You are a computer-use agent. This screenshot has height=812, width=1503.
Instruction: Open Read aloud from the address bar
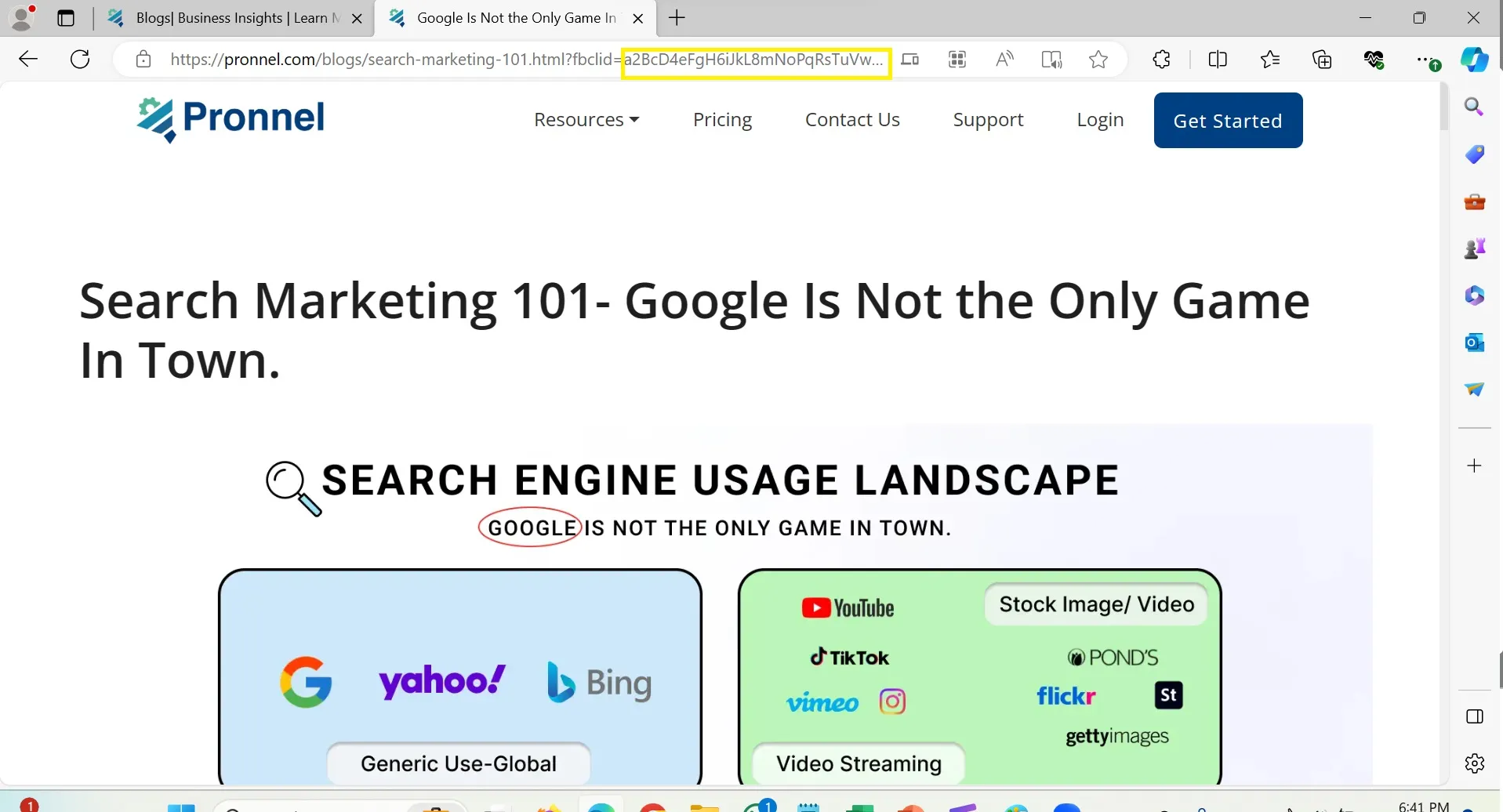pos(1004,60)
